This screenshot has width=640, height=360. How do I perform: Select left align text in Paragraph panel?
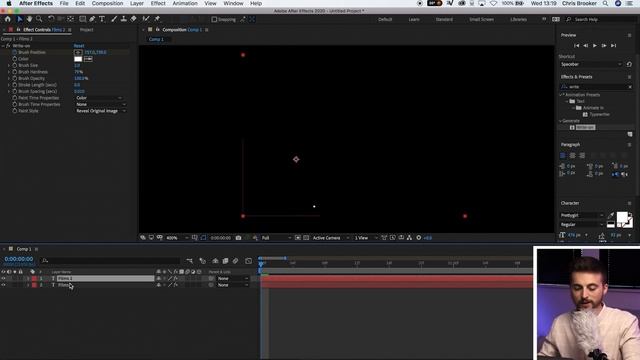click(563, 156)
